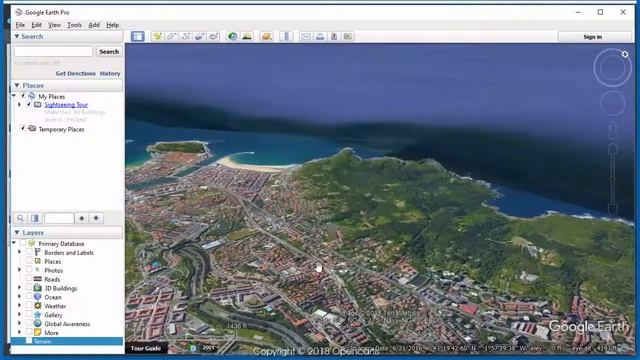Click the Save Image toolbar icon
Screen dimensions: 640x360
(334, 36)
